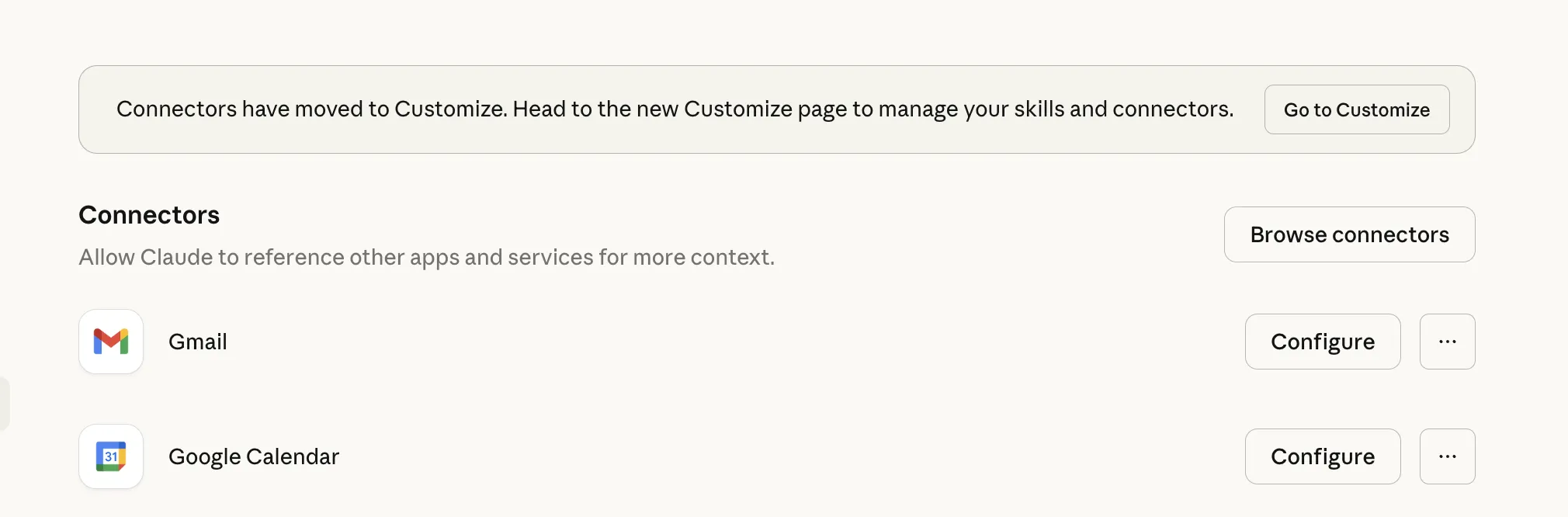The image size is (1568, 517).
Task: Click the word 'Claude' in the description
Action: [x=176, y=257]
